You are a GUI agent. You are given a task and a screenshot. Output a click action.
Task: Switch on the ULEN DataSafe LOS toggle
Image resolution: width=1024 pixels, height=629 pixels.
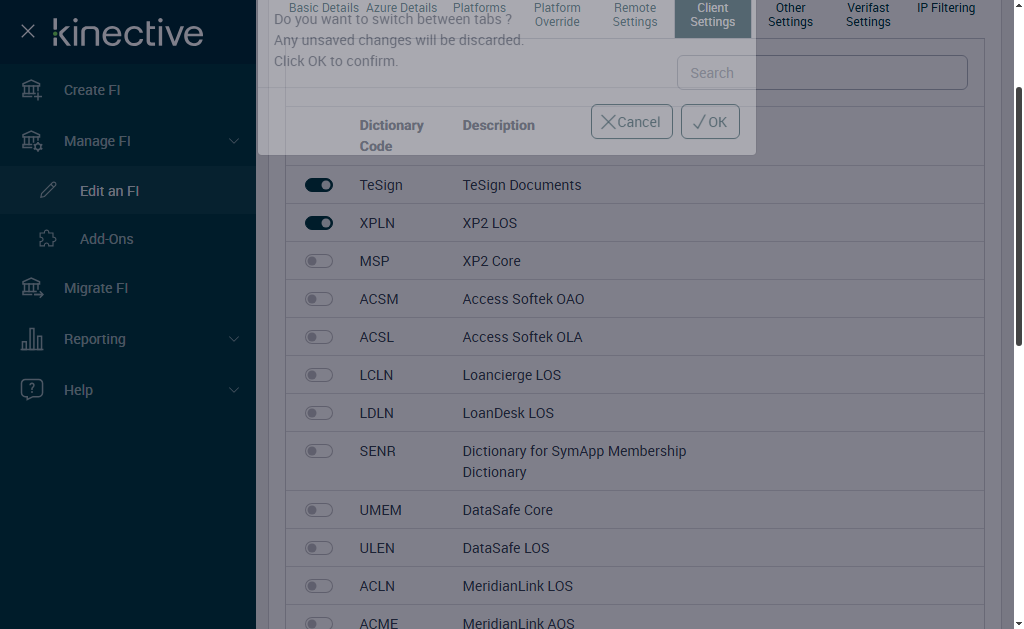coord(319,547)
